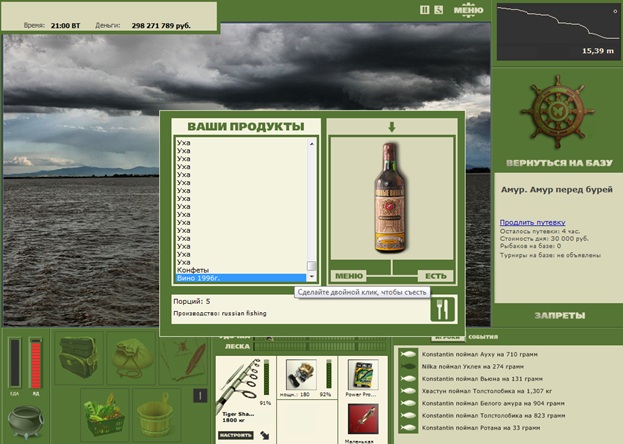Image resolution: width=623 pixels, height=444 pixels.
Task: Click the depth profile chart
Action: [x=558, y=32]
